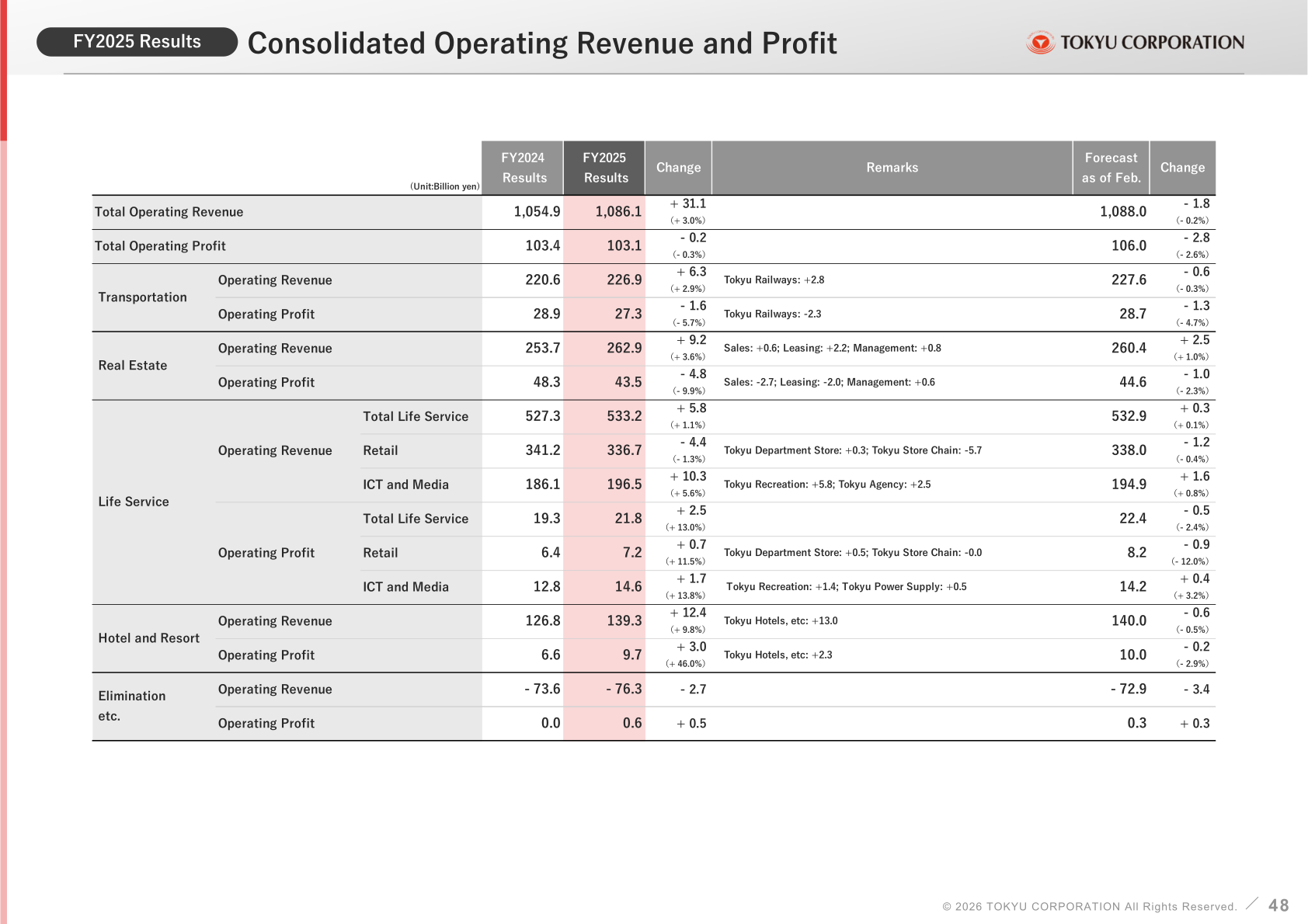This screenshot has width=1308, height=924.
Task: Click the Retail revenue value 336.7
Action: point(624,451)
